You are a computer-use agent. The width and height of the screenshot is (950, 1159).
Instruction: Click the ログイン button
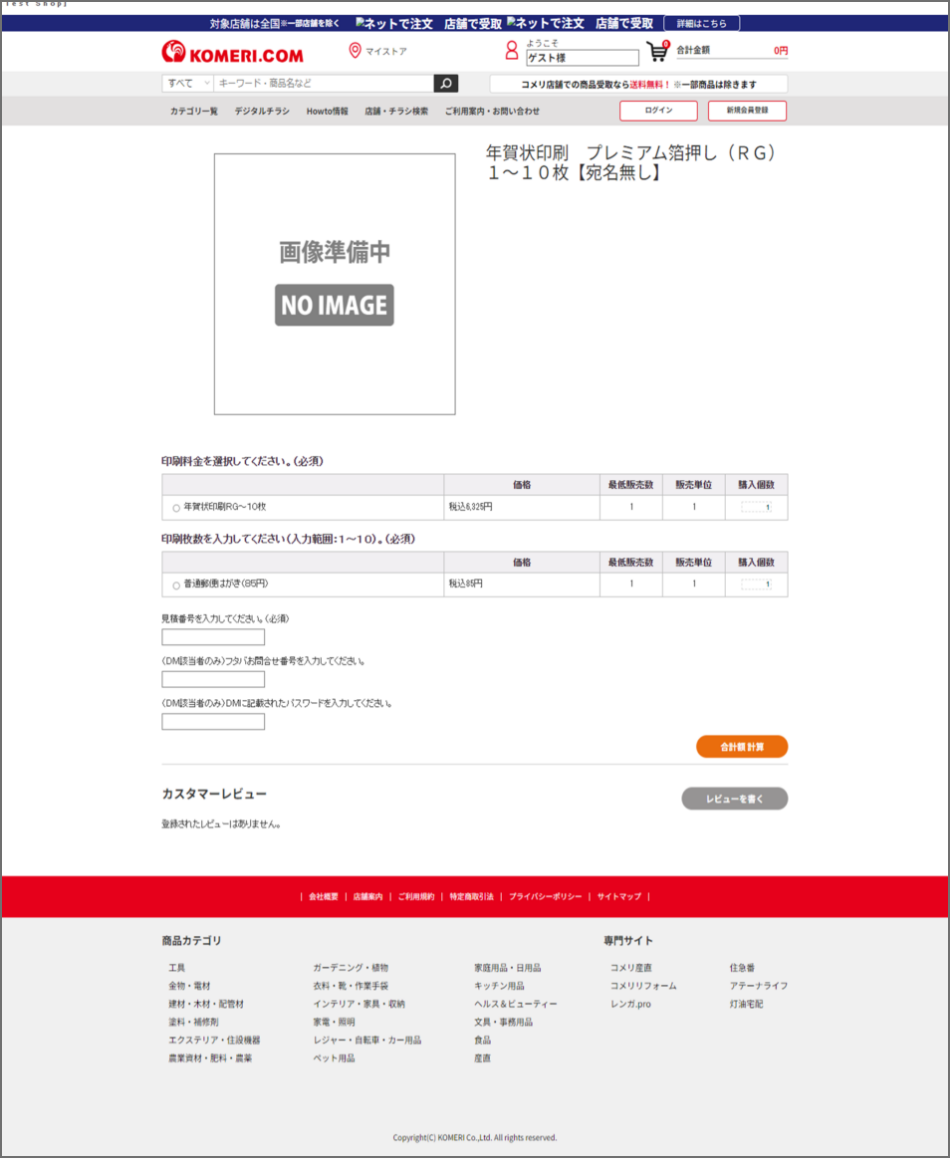click(x=658, y=111)
